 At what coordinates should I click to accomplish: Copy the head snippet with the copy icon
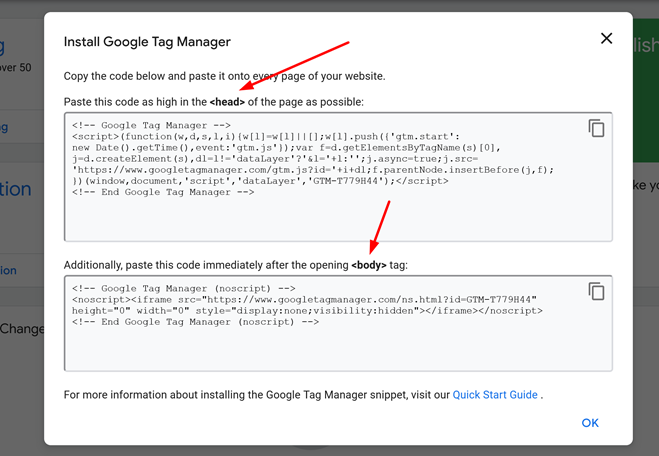coord(596,128)
